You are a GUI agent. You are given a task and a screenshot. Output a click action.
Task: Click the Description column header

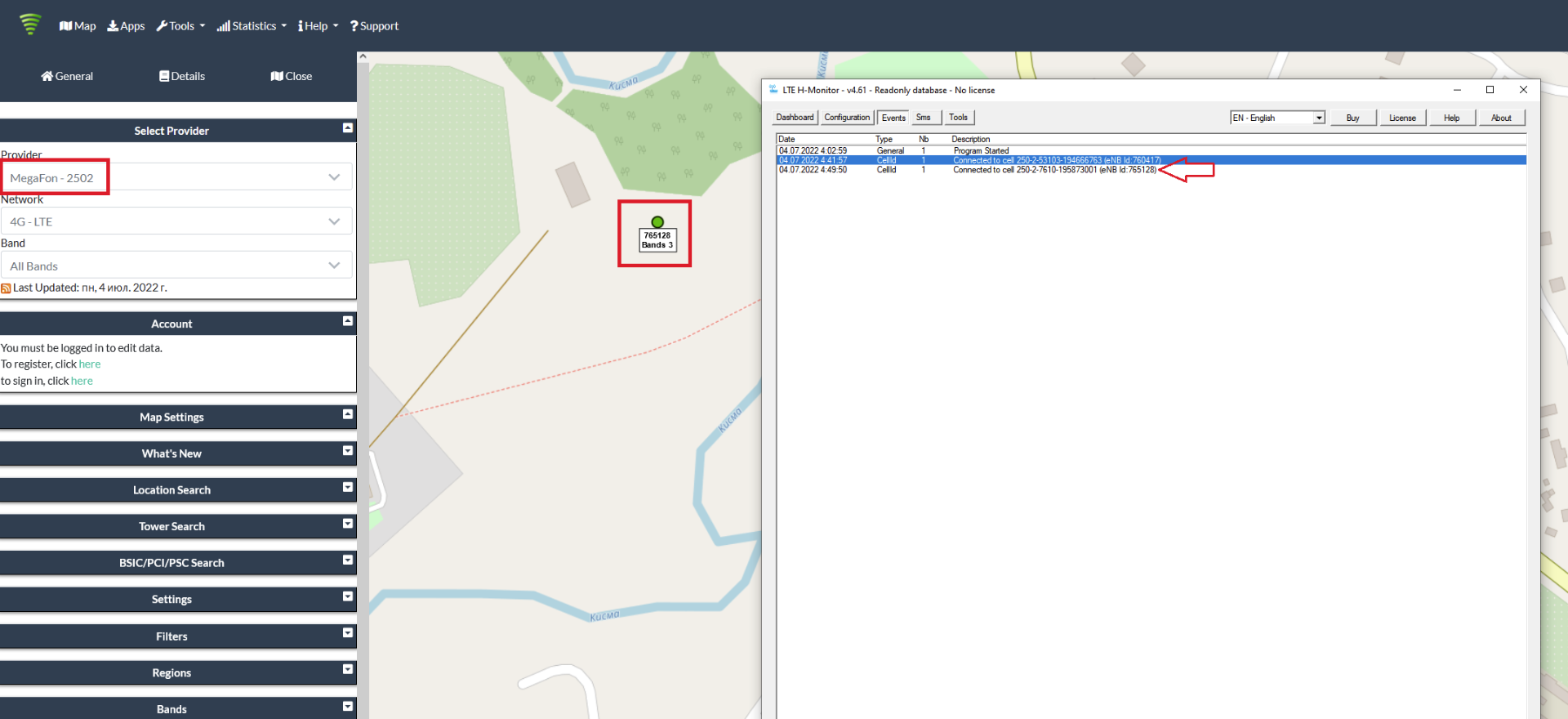(971, 140)
